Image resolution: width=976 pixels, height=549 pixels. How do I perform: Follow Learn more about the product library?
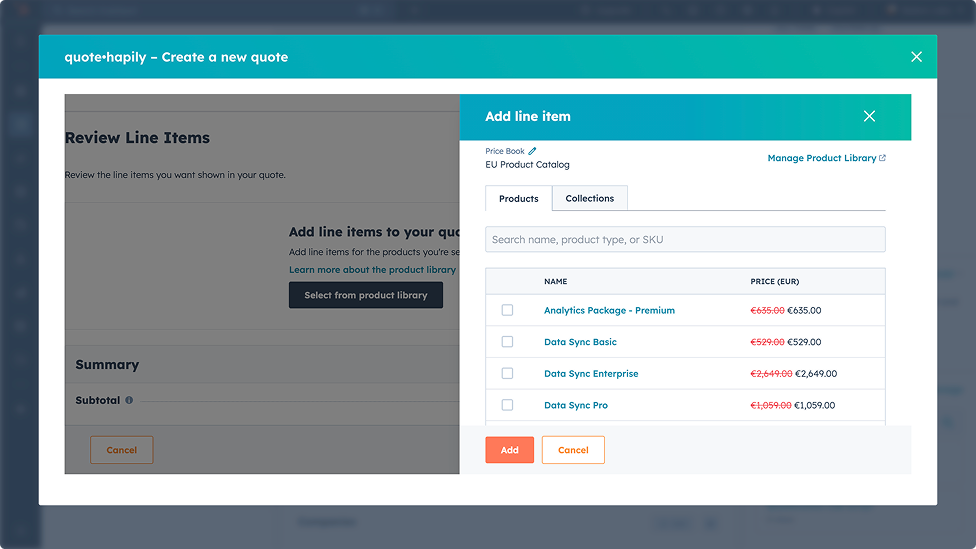pyautogui.click(x=372, y=270)
